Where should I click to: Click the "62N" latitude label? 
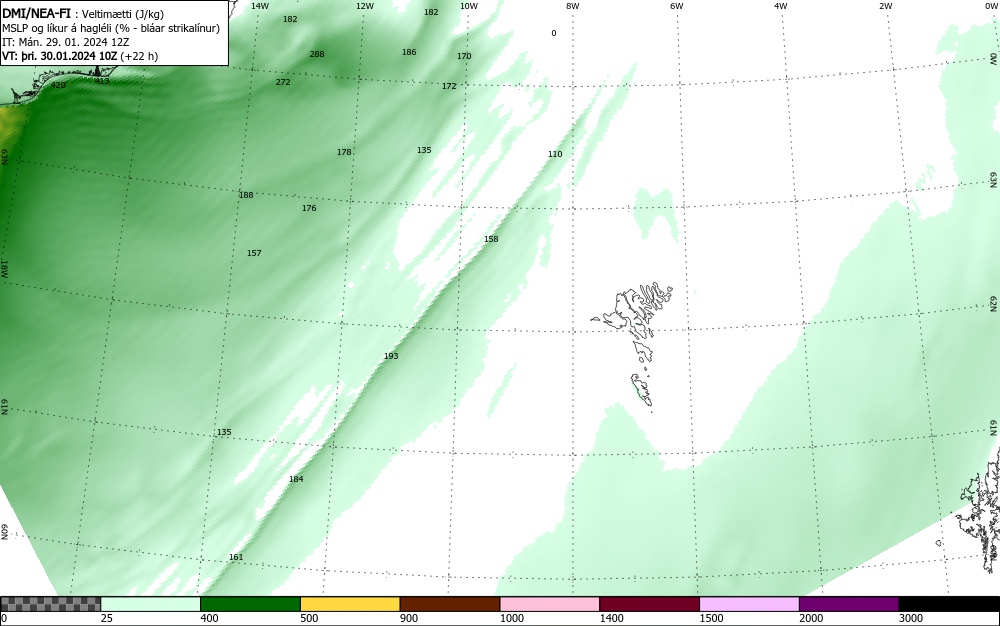point(994,303)
